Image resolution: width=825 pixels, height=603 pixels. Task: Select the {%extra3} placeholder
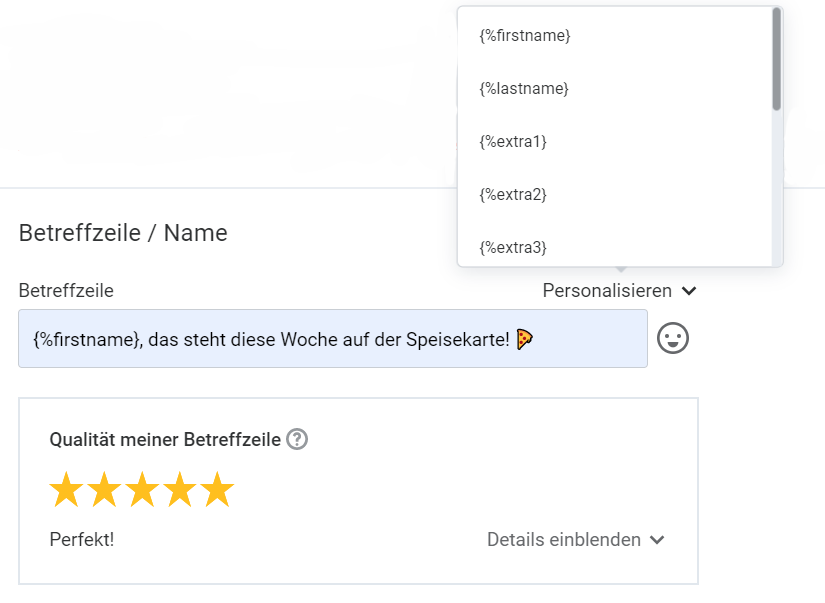[513, 247]
